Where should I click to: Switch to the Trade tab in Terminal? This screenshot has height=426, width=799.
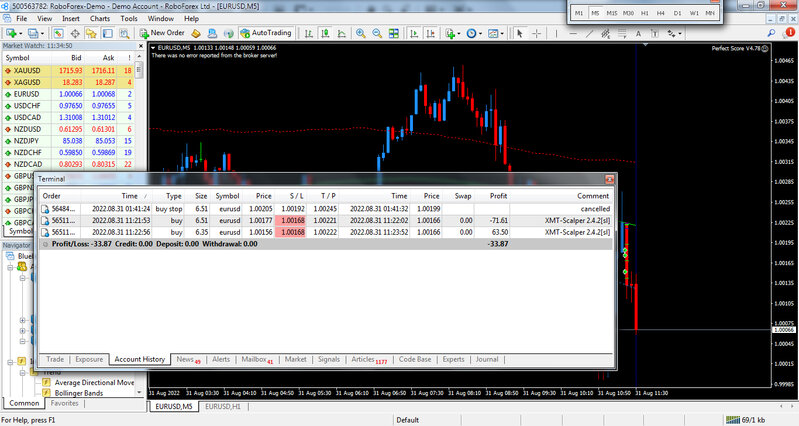click(55, 359)
